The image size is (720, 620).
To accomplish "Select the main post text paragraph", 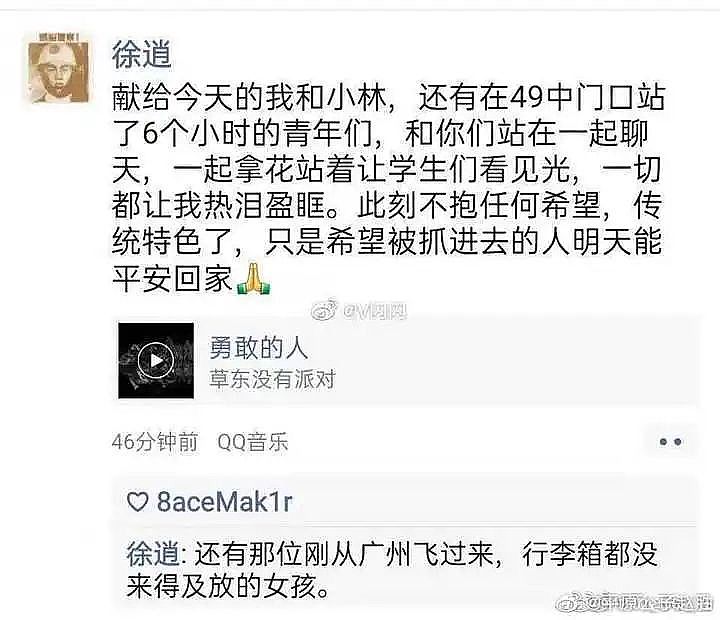I will tap(388, 188).
